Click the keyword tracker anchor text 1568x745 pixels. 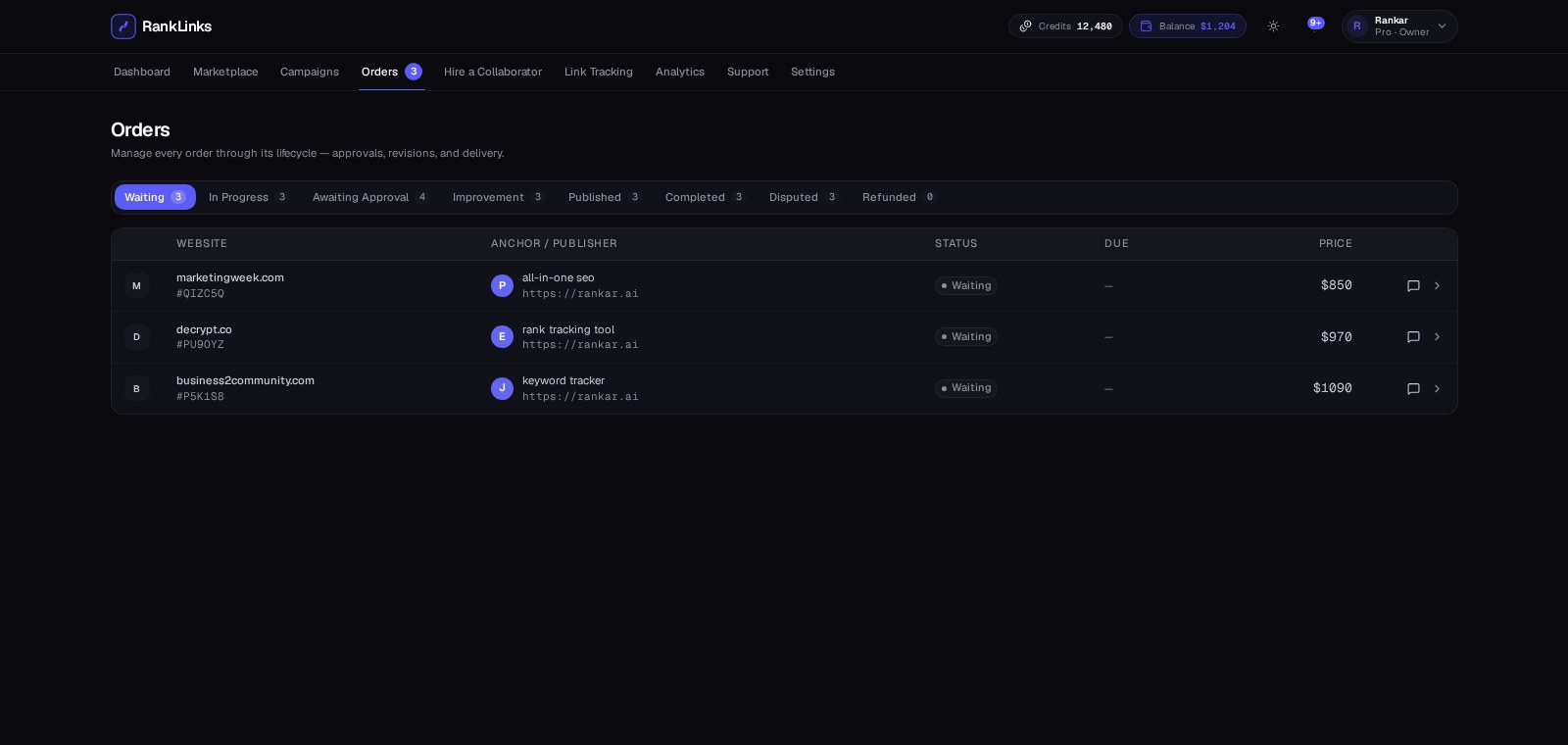click(x=563, y=380)
